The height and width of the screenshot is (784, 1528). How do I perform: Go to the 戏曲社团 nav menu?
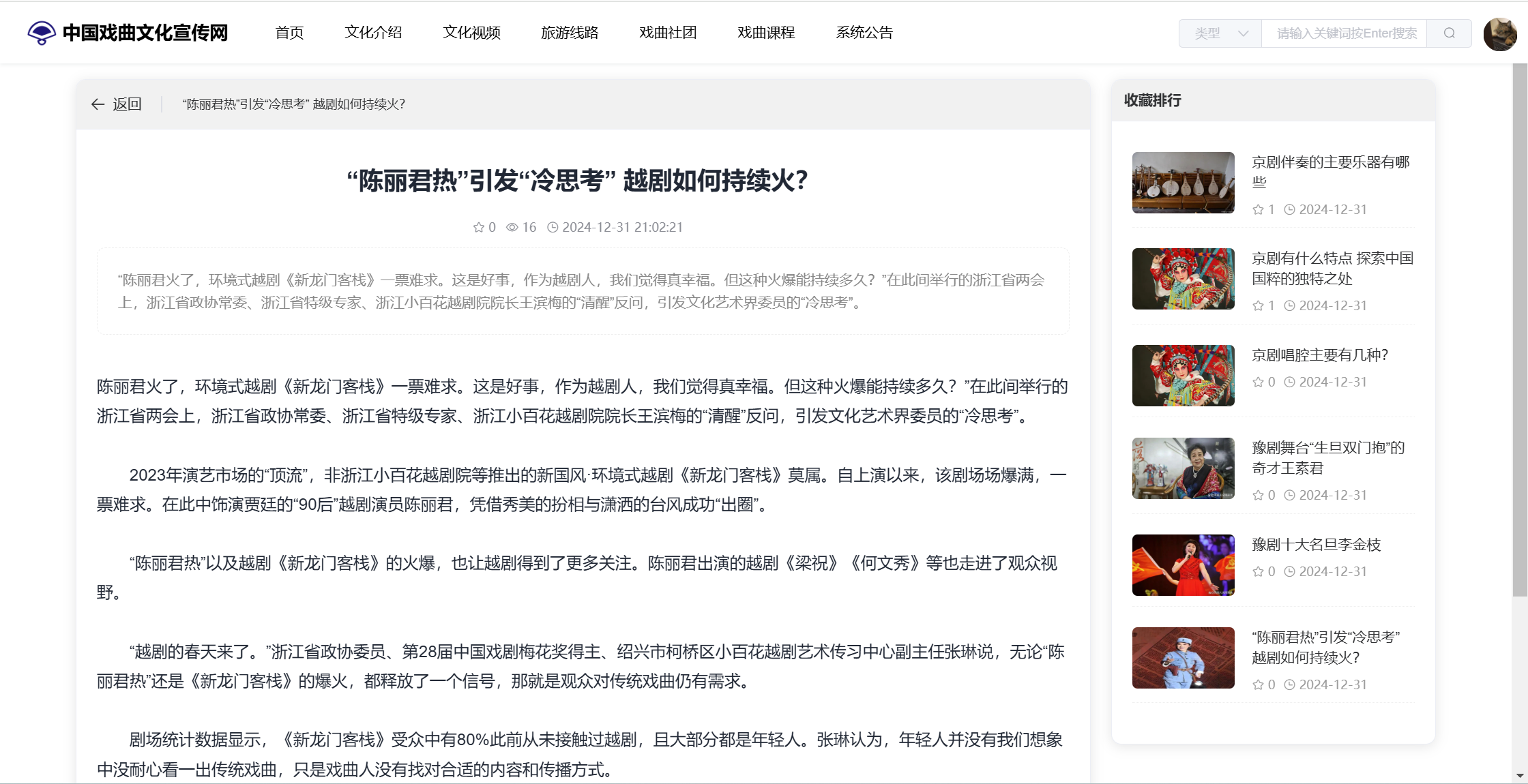(668, 33)
